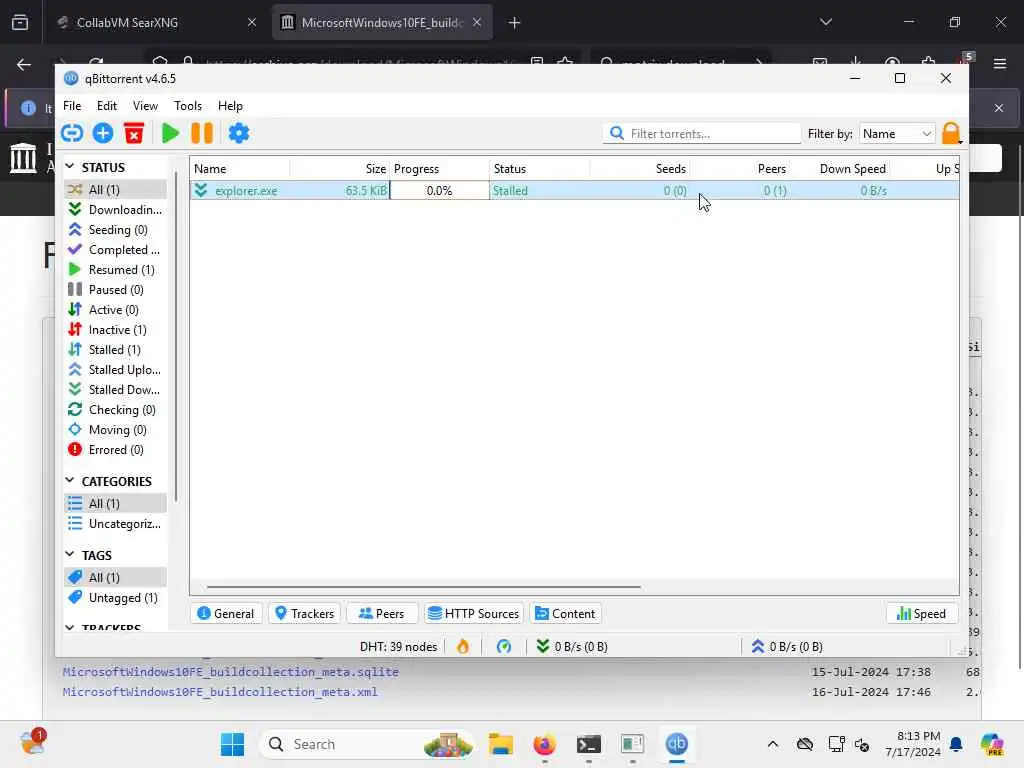Collapse the CATEGORIES sidebar section
Screen dimensions: 1024x768
click(70, 481)
